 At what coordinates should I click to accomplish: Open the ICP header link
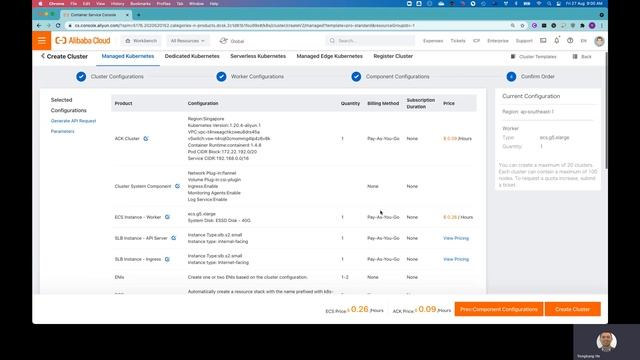coord(476,41)
